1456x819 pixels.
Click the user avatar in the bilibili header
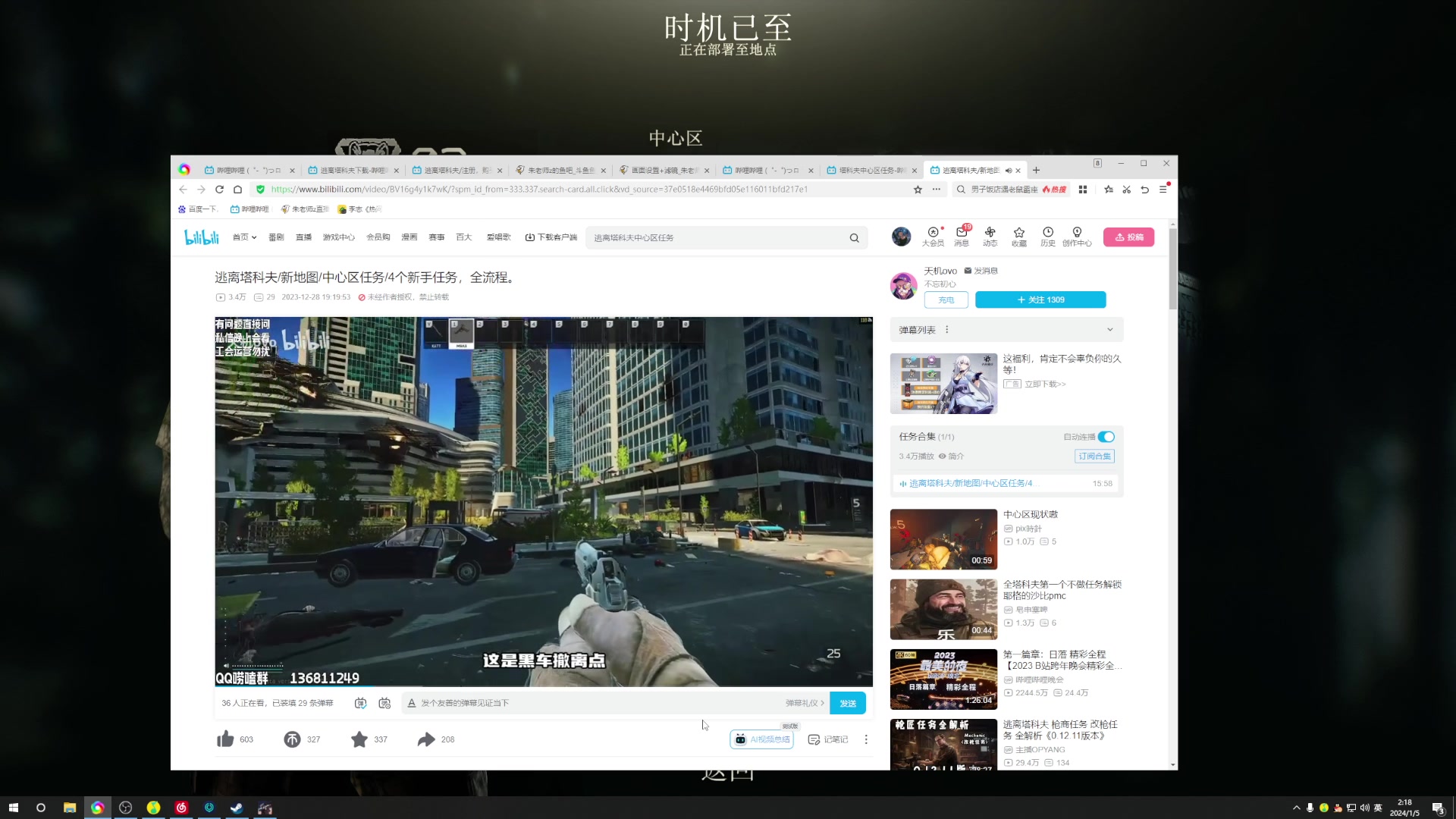pyautogui.click(x=901, y=237)
